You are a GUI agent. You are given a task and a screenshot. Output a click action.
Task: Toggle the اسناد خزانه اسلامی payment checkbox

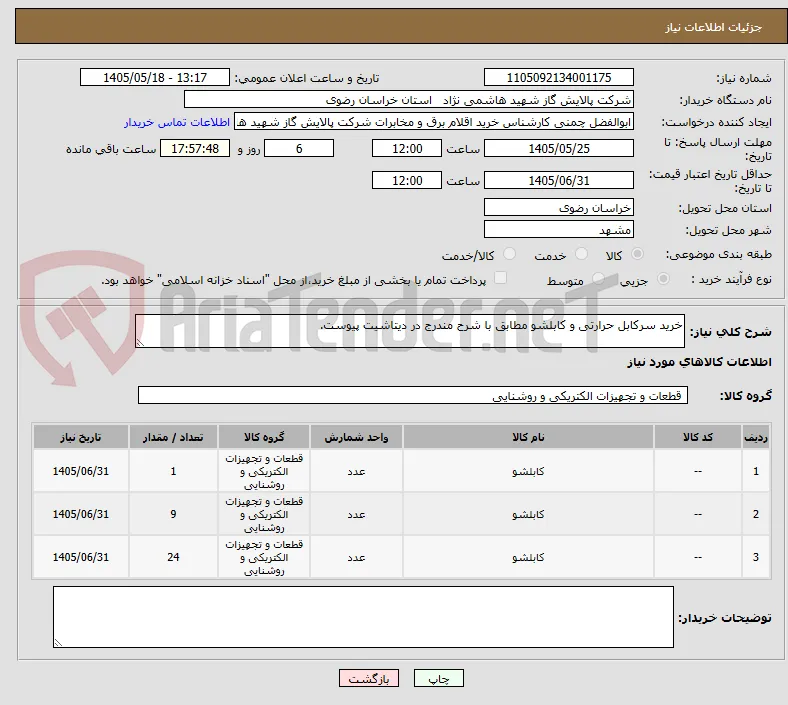(x=501, y=278)
